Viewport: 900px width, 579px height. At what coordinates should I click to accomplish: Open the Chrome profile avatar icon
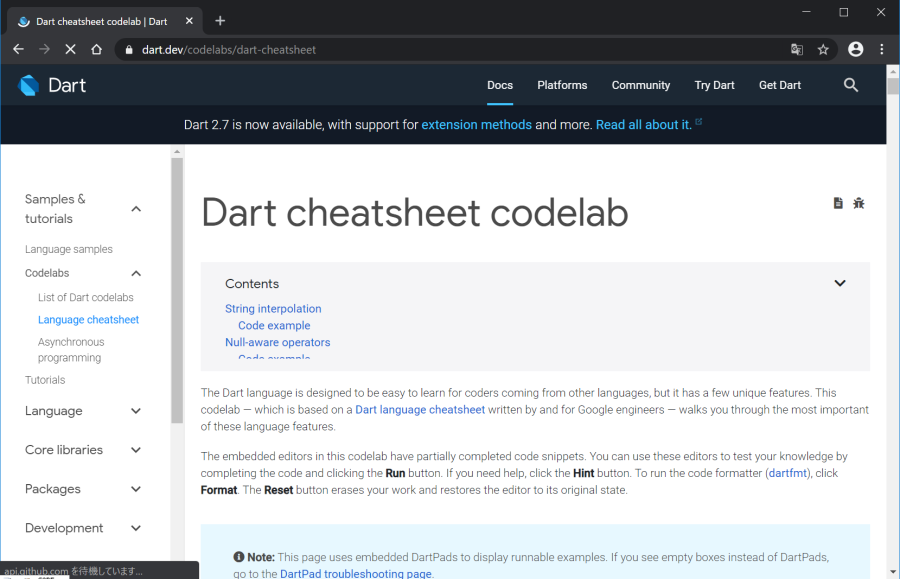[x=855, y=49]
